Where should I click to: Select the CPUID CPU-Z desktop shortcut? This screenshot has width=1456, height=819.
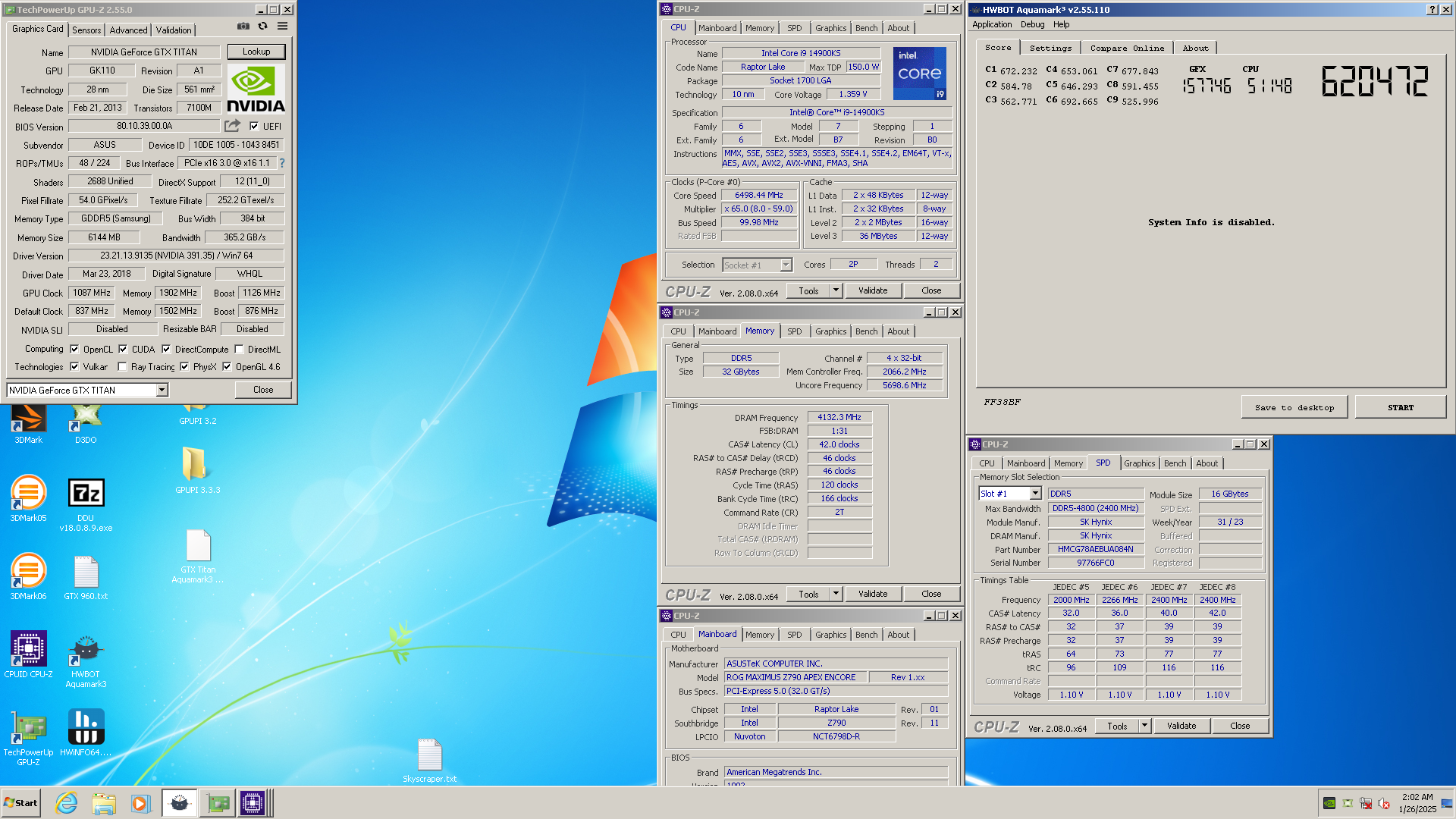click(x=29, y=654)
